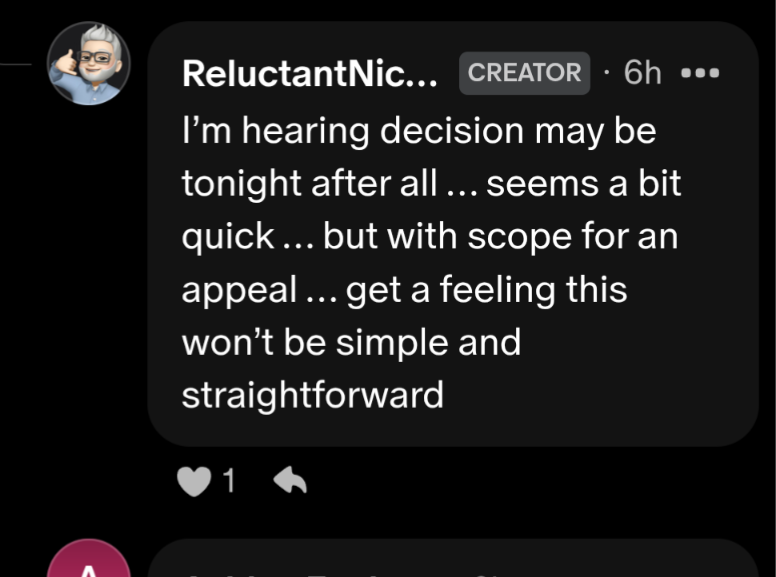
Task: Click the text 'won't be simple and'
Action: click(x=351, y=342)
